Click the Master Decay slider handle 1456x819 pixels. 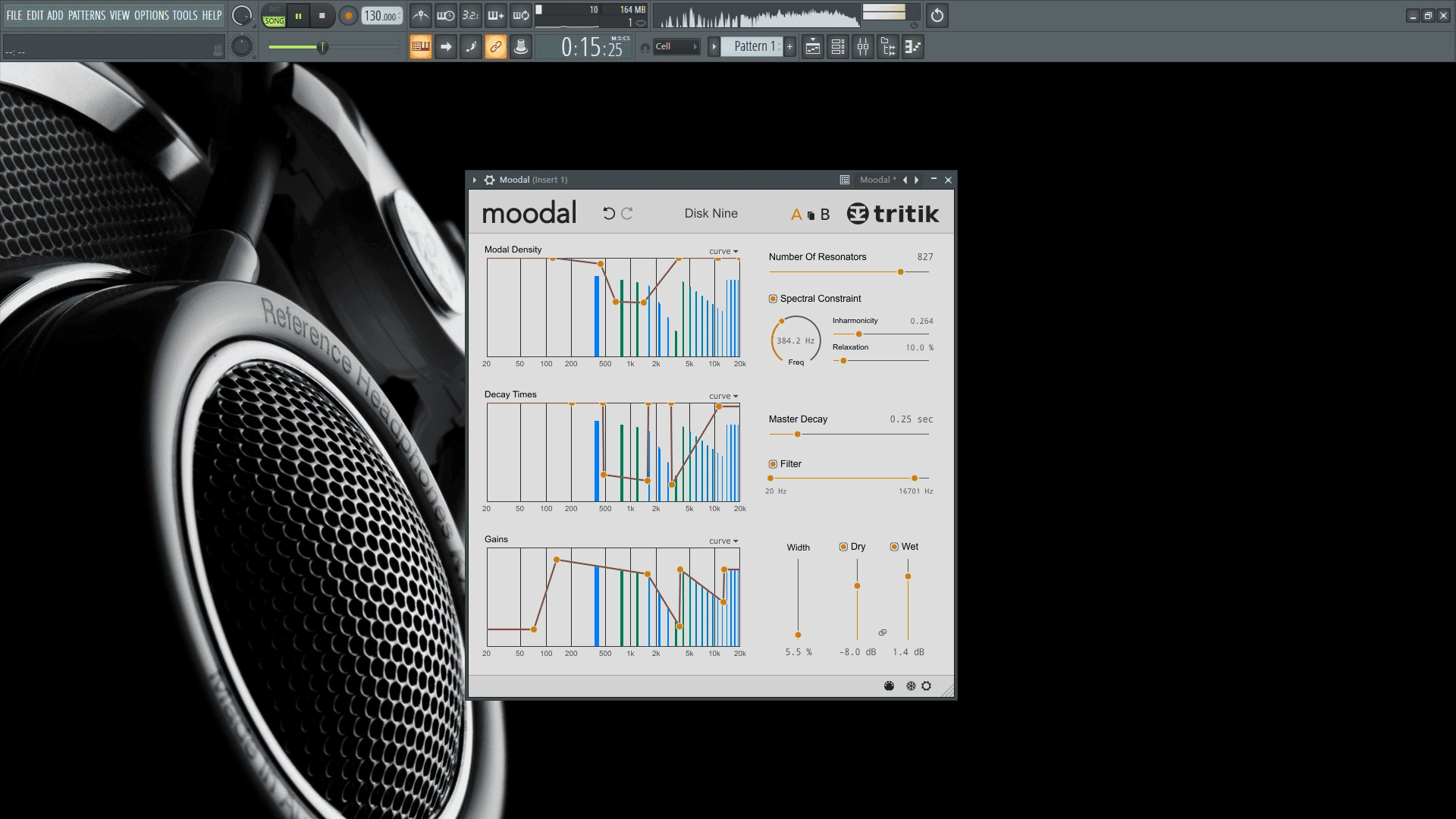pyautogui.click(x=797, y=435)
